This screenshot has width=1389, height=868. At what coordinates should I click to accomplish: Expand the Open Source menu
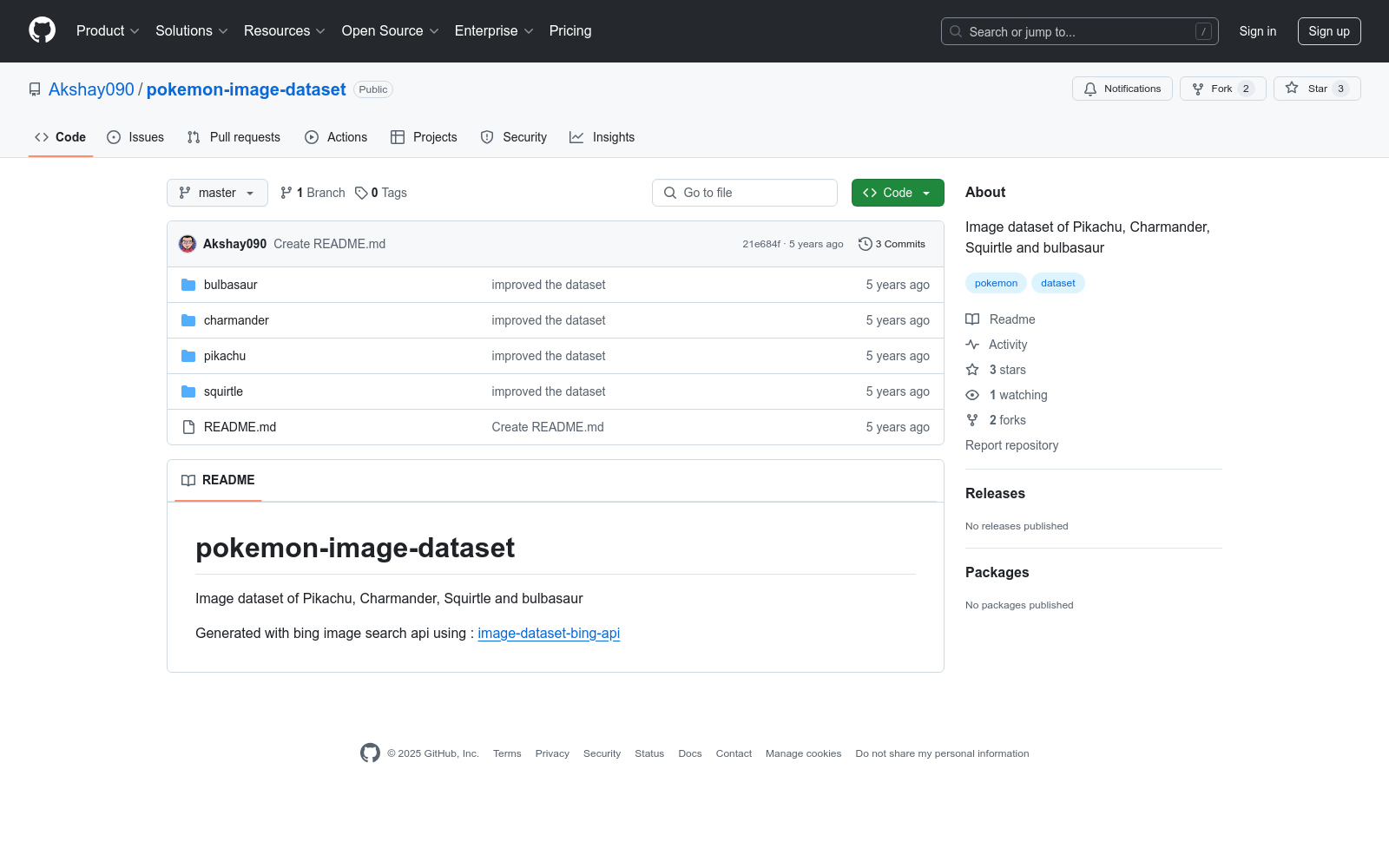pyautogui.click(x=391, y=31)
